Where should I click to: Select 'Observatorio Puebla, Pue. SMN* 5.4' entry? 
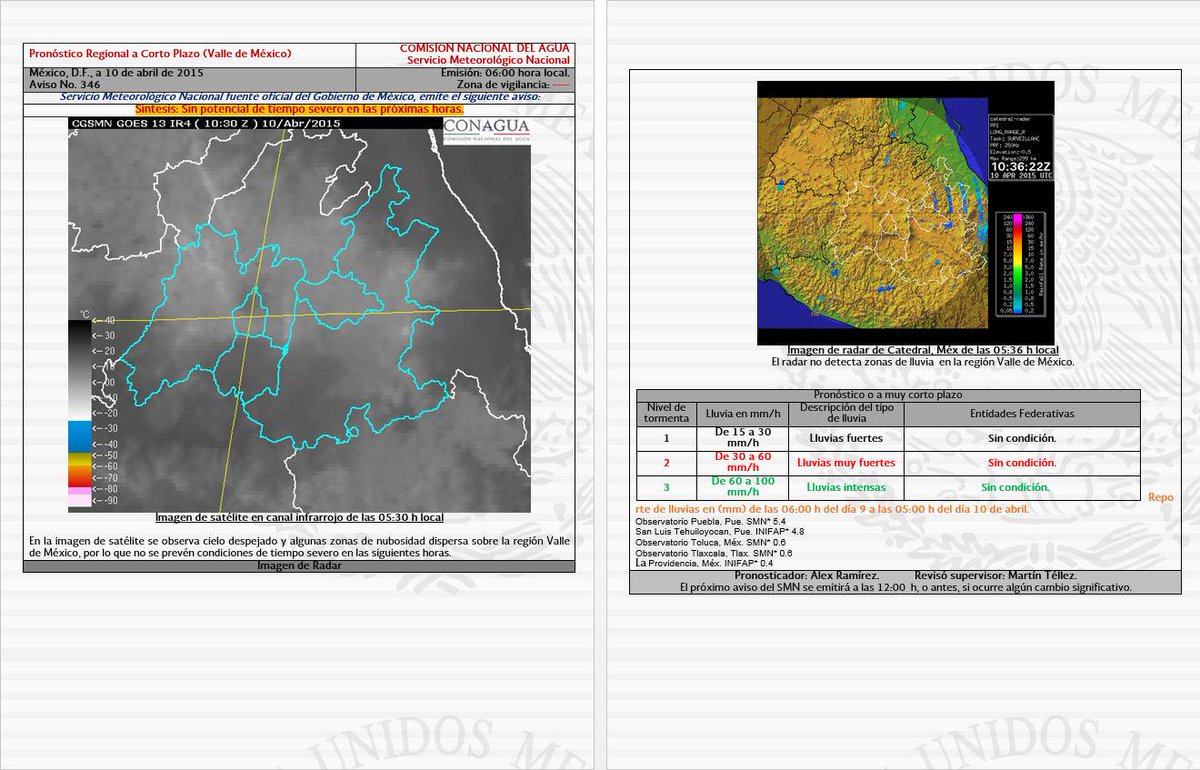pos(712,522)
